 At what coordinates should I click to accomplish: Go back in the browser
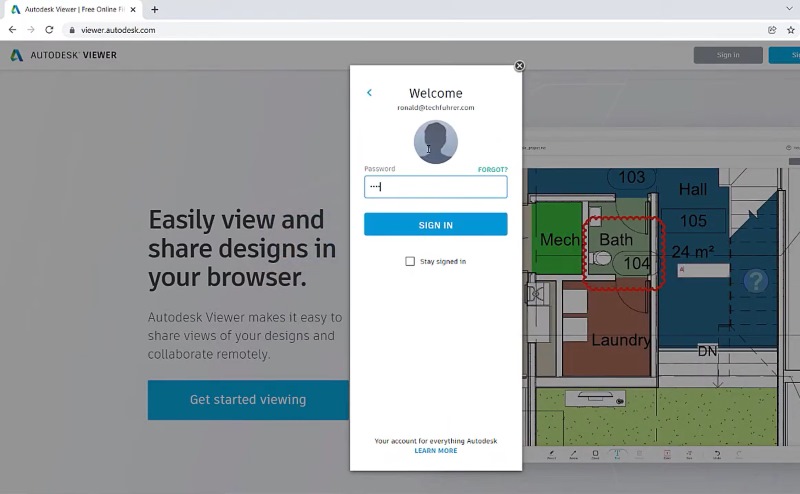(x=12, y=30)
